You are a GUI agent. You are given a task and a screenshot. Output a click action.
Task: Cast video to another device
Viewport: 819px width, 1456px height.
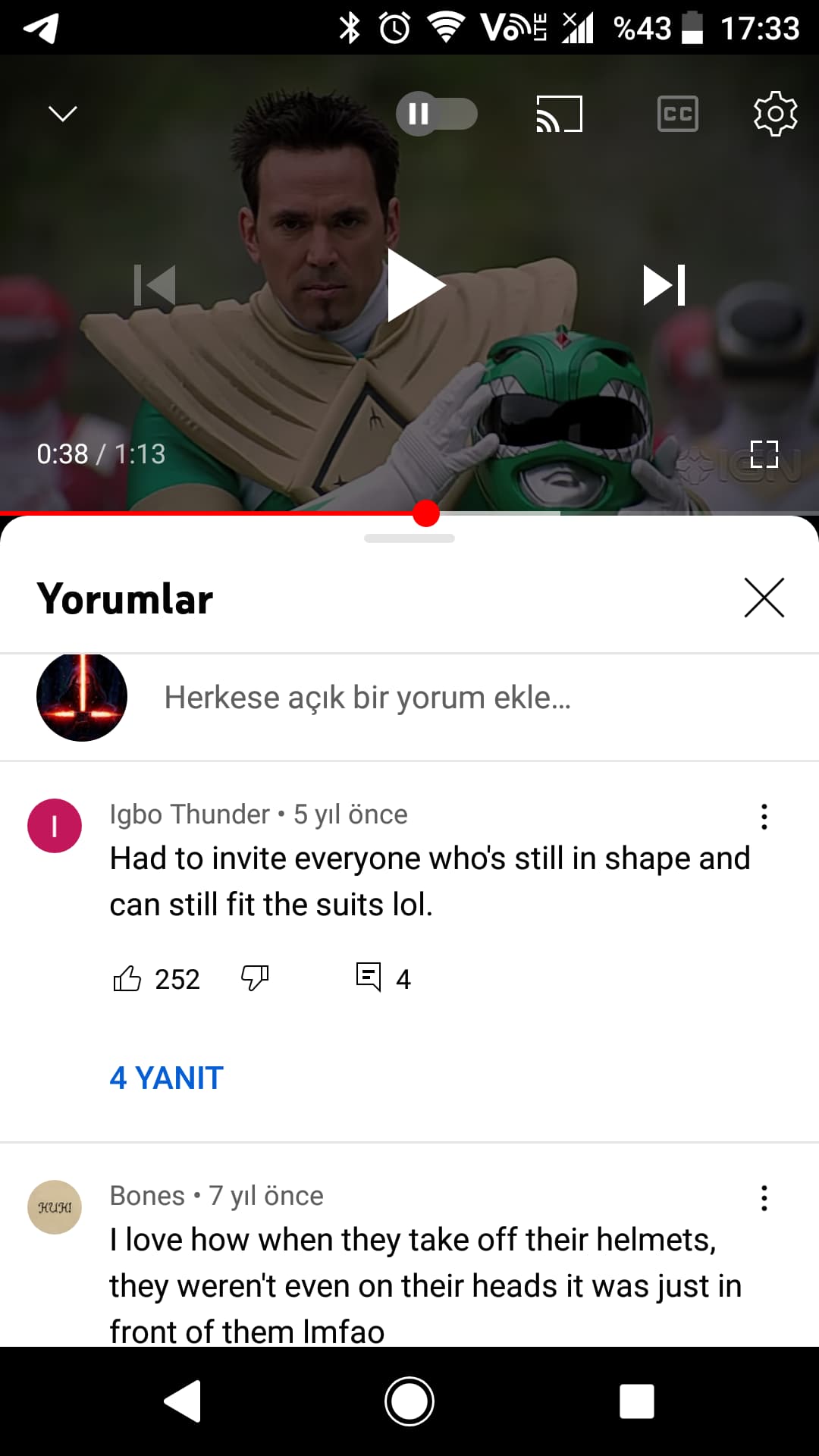(560, 114)
